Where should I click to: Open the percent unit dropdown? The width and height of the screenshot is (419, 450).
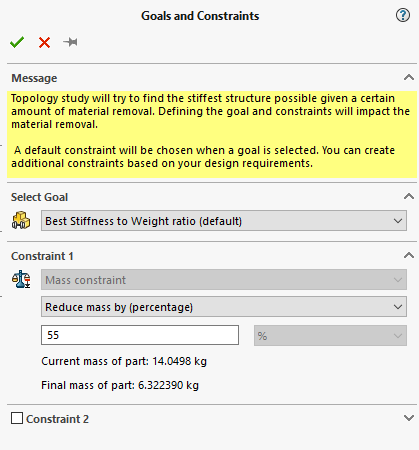tap(330, 335)
